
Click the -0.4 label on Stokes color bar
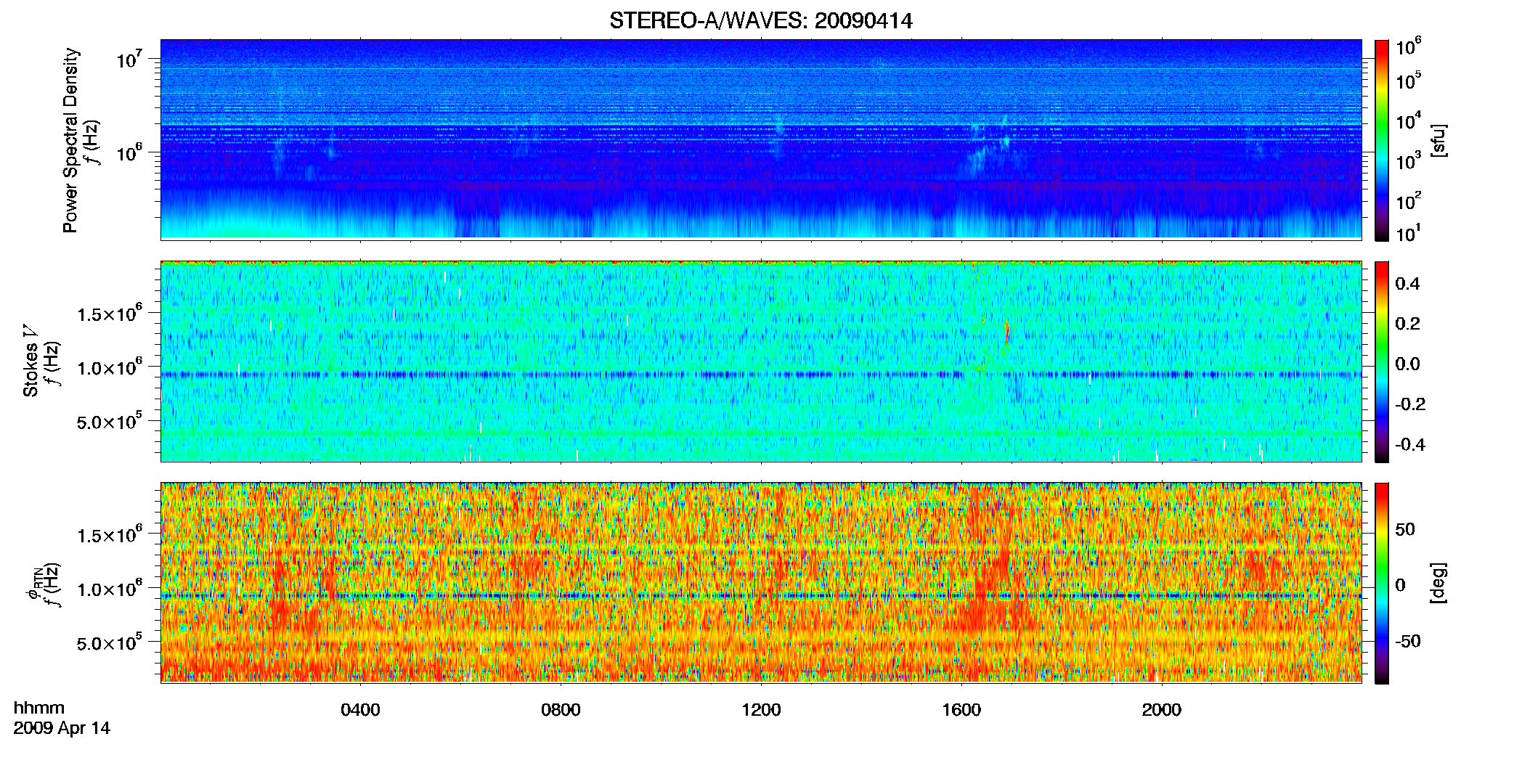coord(1410,445)
